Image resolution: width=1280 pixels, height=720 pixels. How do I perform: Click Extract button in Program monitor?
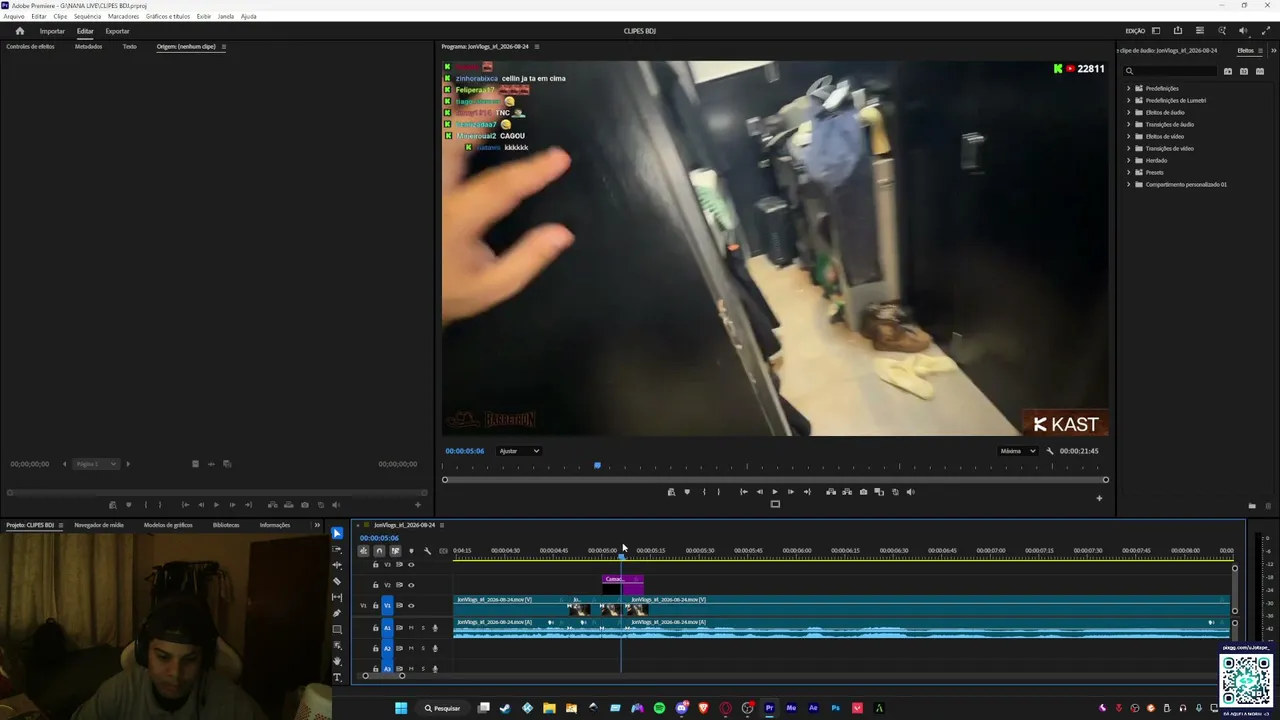[x=847, y=492]
